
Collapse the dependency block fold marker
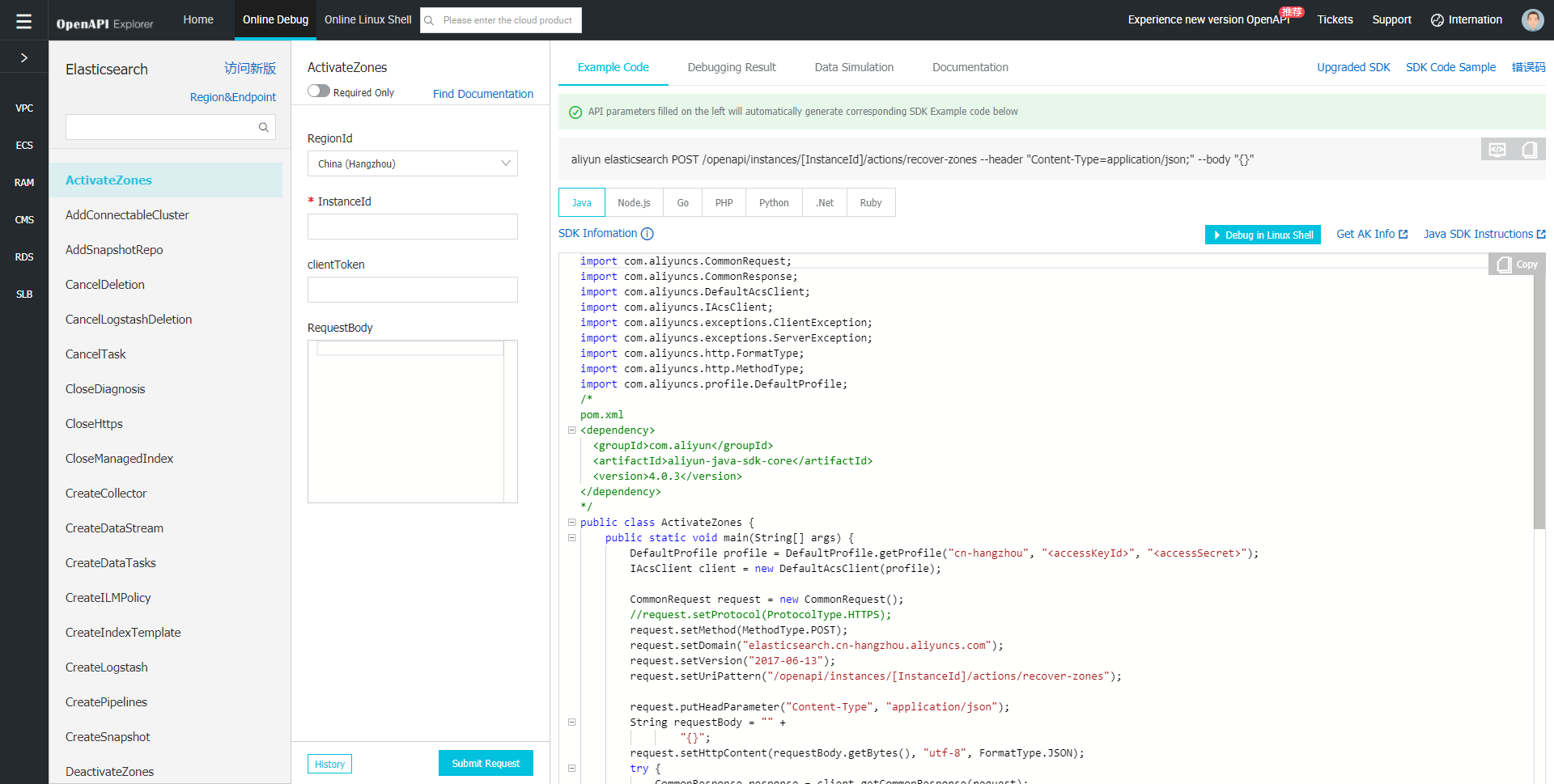571,430
